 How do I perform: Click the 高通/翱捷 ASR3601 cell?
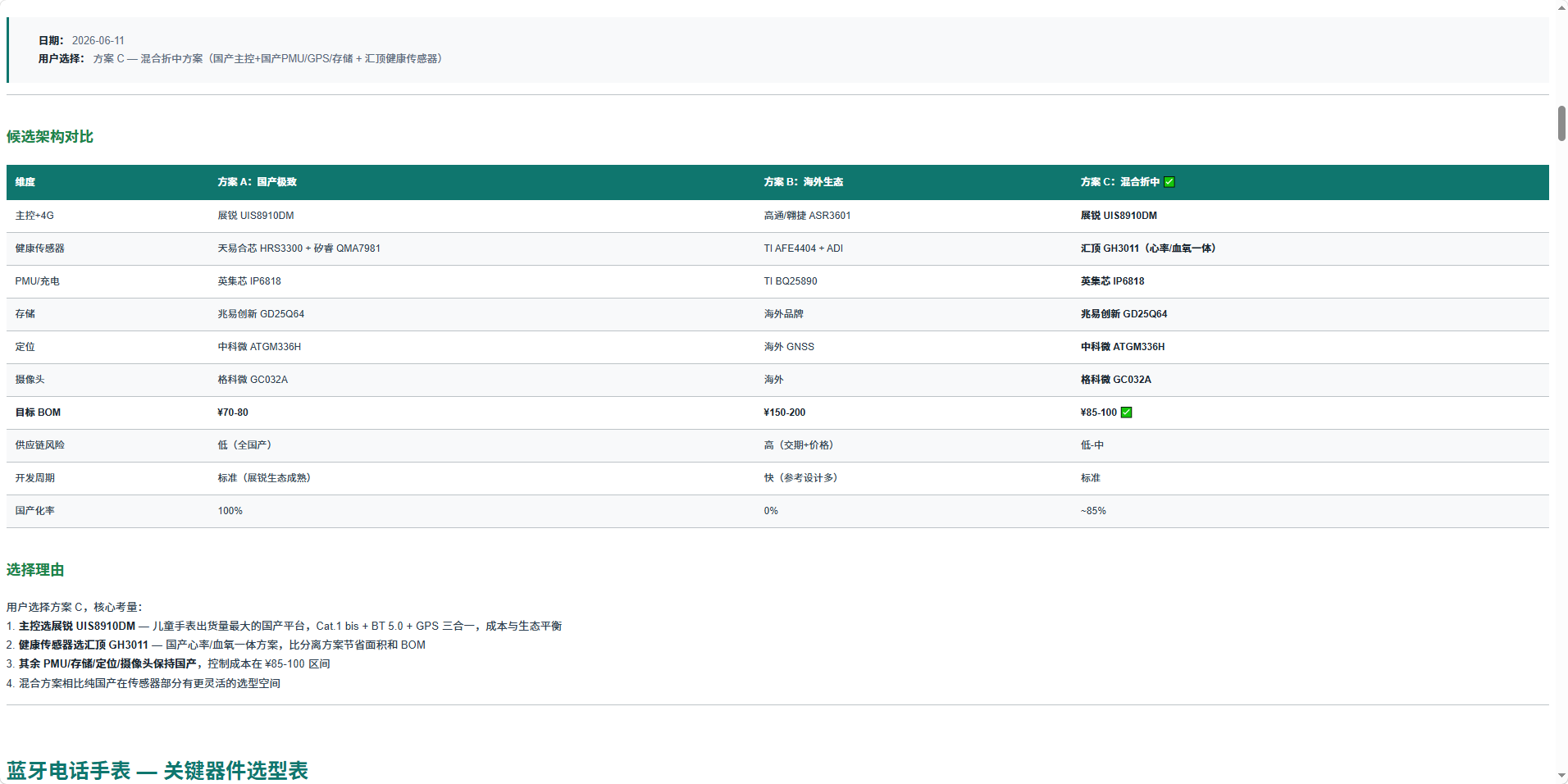coord(808,216)
